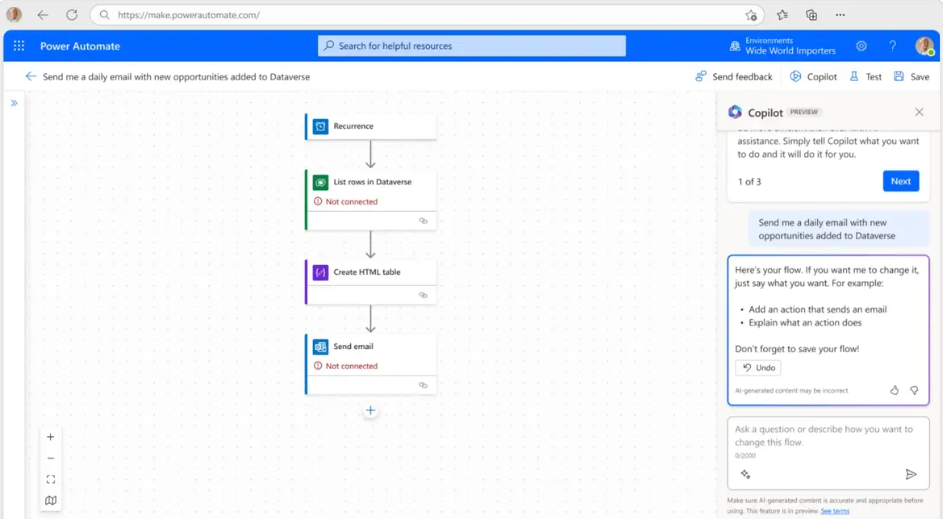The image size is (943, 519).
Task: Zoom out on the flow canvas
Action: point(51,458)
